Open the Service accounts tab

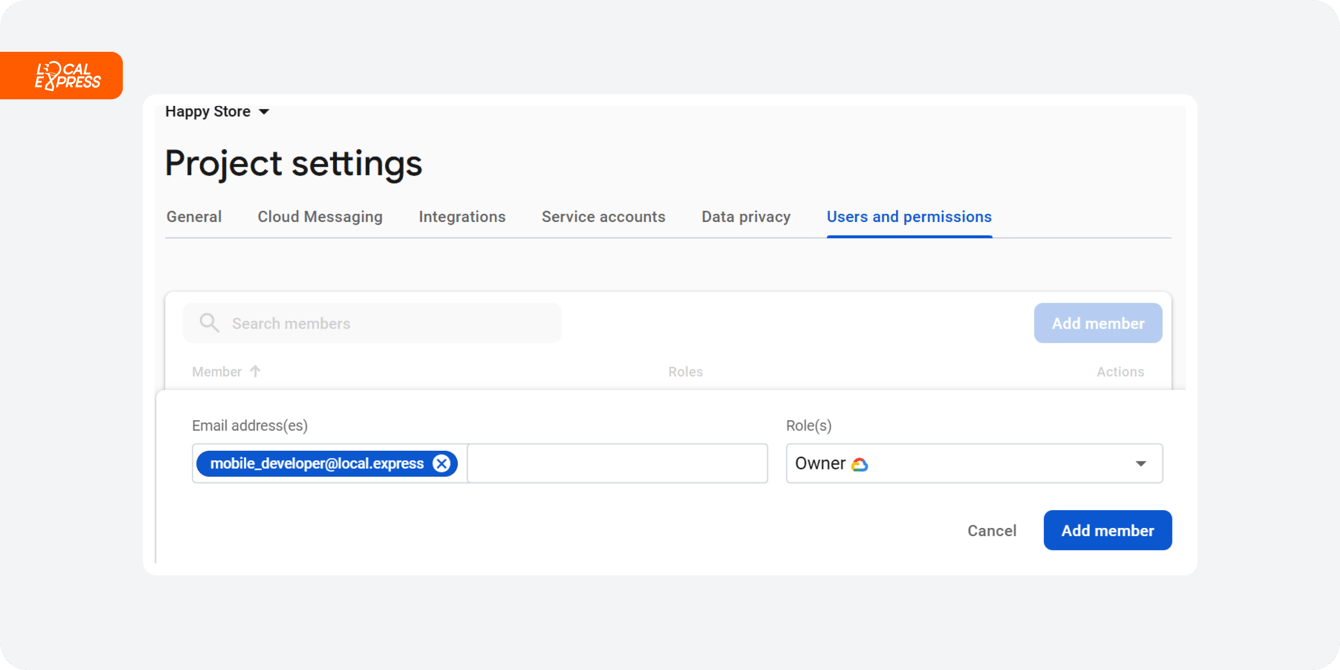pos(603,216)
